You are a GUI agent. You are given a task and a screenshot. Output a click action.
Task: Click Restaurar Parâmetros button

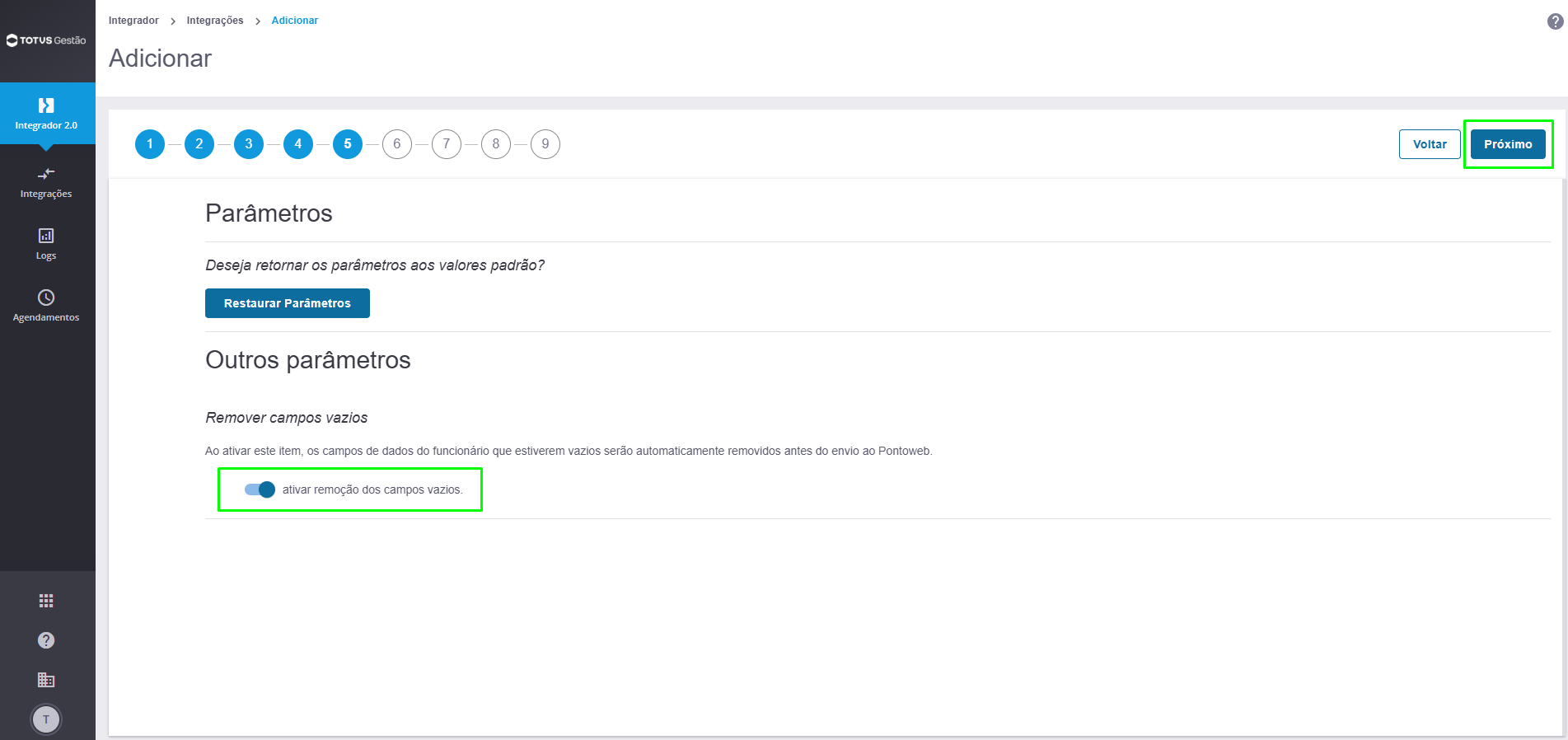pyautogui.click(x=288, y=303)
